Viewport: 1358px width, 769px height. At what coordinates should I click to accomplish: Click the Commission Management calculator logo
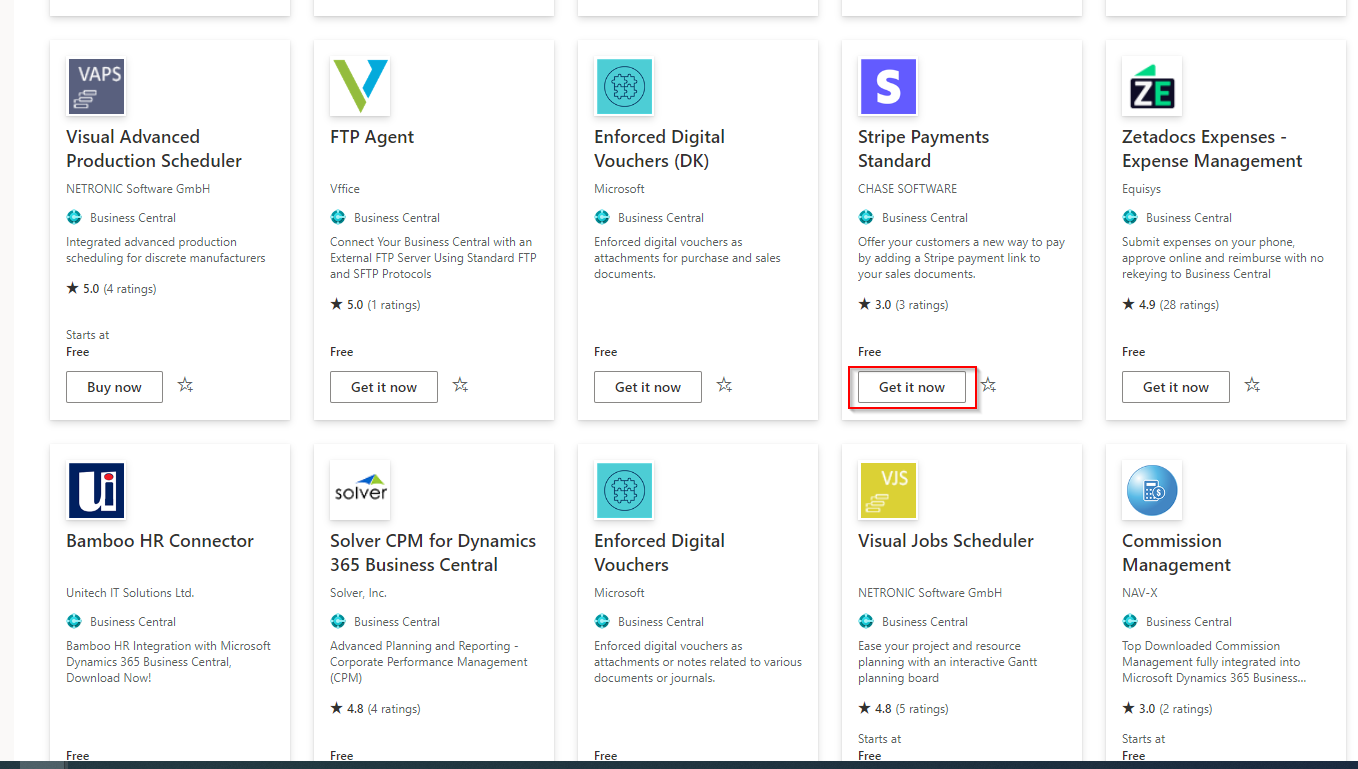pyautogui.click(x=1152, y=490)
